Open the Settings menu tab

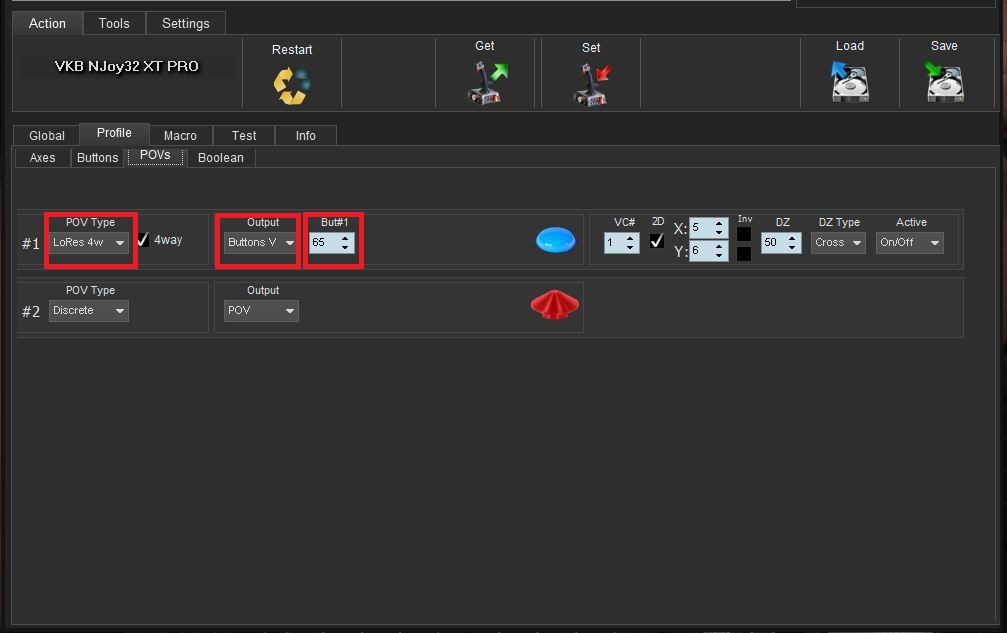pos(186,24)
